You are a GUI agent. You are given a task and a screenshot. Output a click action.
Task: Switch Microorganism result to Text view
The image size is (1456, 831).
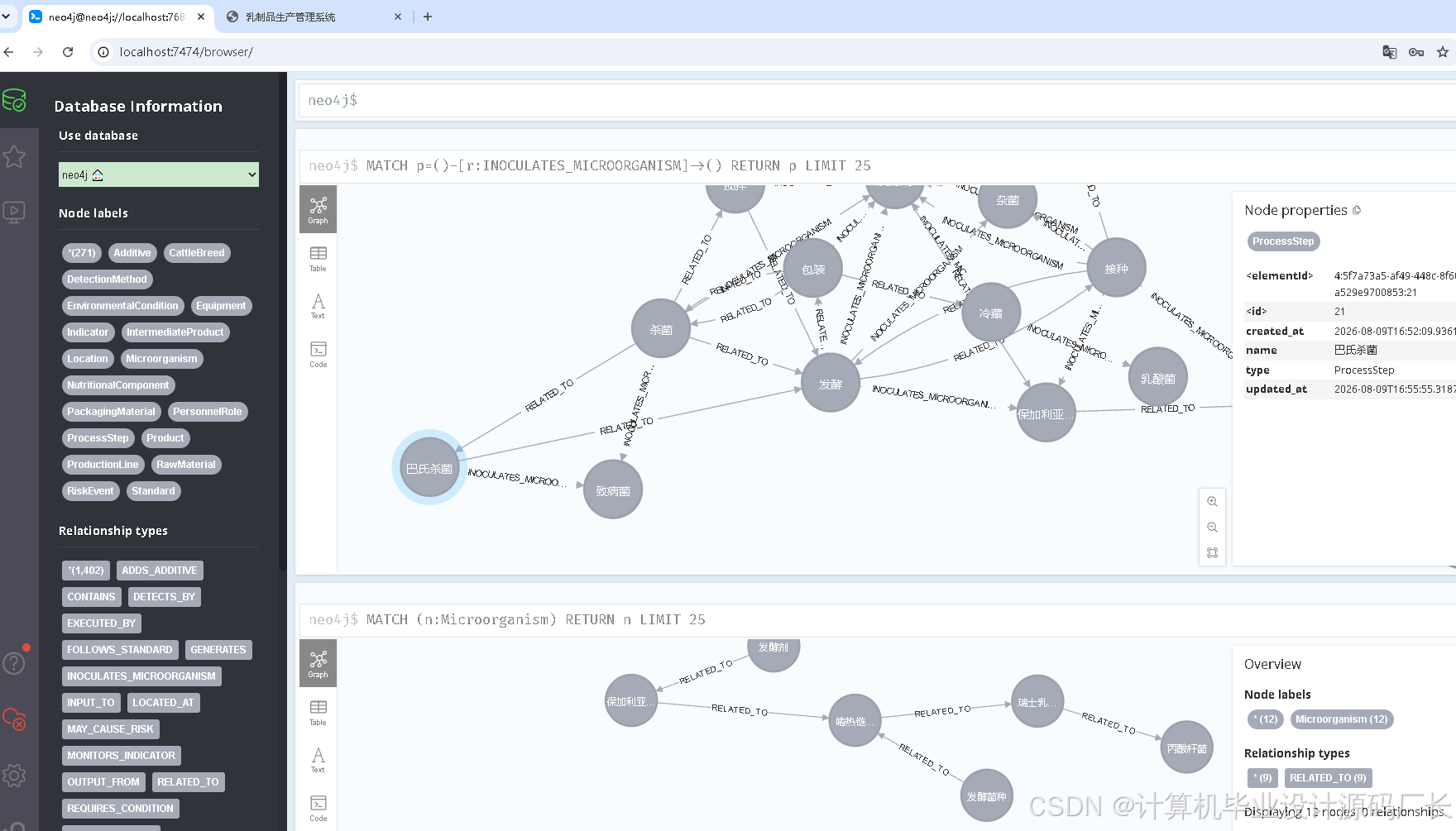(318, 760)
